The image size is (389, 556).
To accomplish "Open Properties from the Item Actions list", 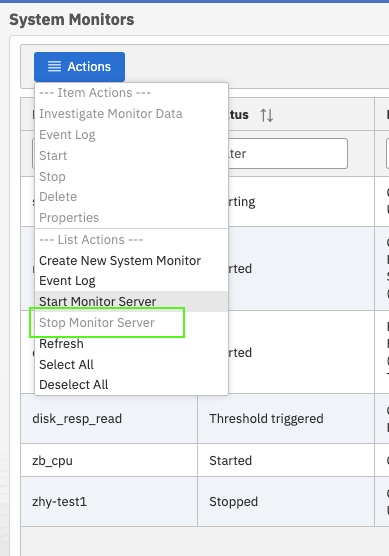I will coord(69,218).
